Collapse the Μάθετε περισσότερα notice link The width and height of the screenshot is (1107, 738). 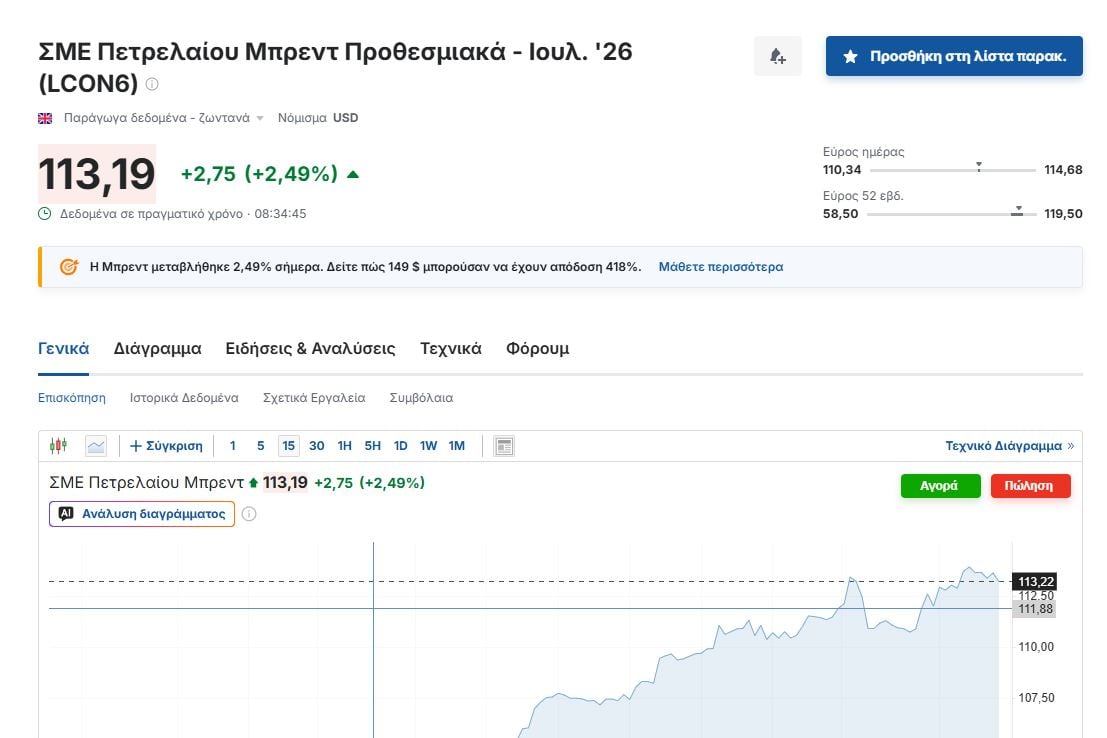[x=720, y=267]
